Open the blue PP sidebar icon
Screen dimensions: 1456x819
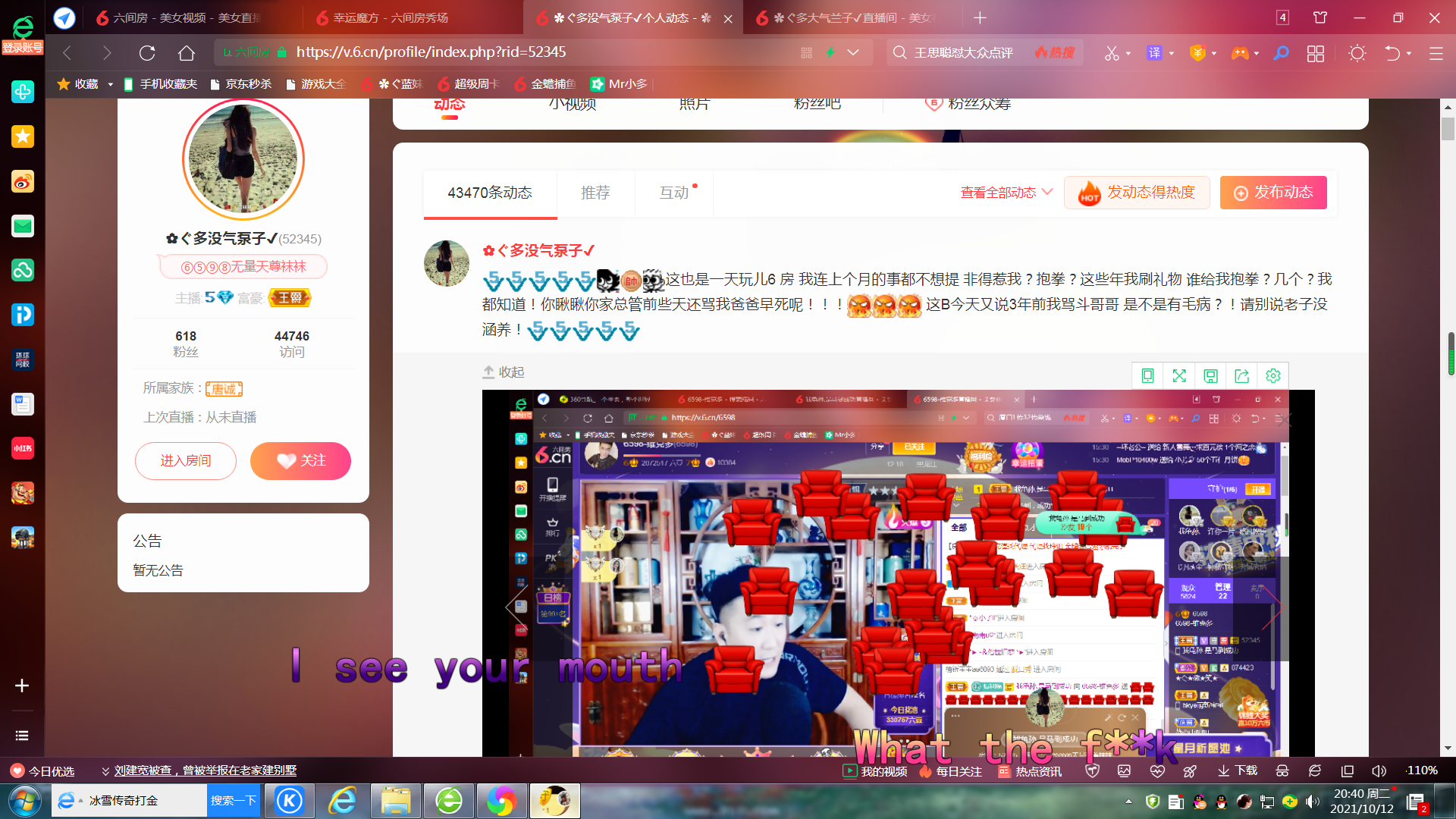pyautogui.click(x=23, y=315)
